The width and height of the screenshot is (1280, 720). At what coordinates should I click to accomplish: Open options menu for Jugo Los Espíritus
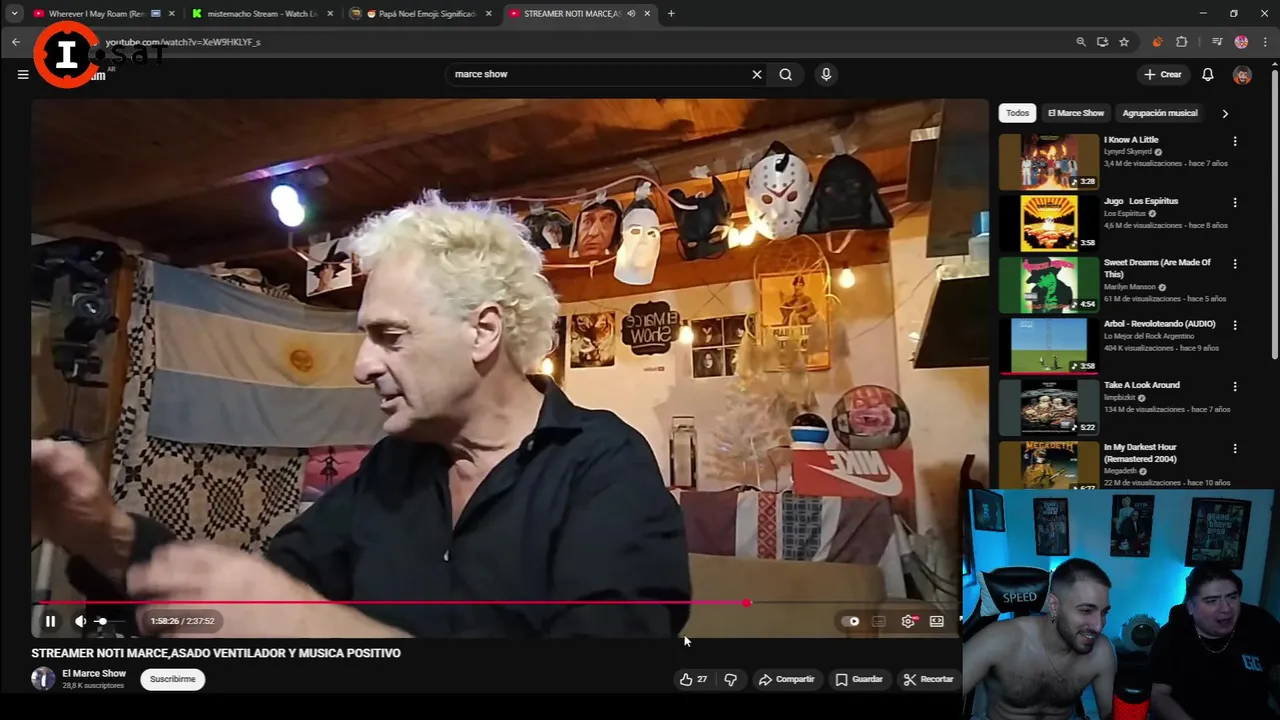coord(1235,203)
